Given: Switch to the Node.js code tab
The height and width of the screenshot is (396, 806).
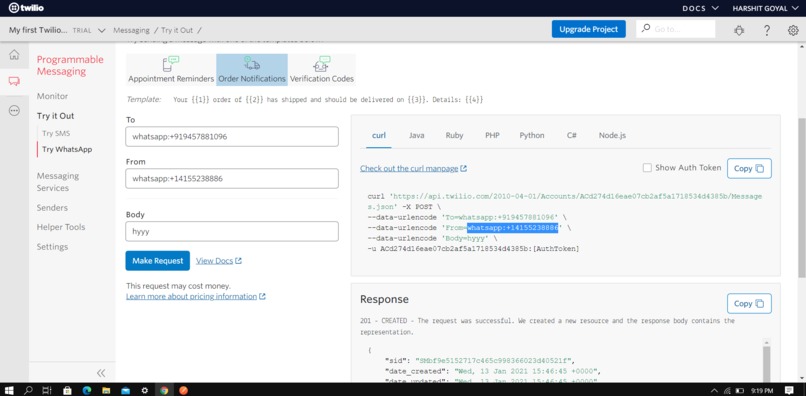Looking at the screenshot, I should point(612,135).
